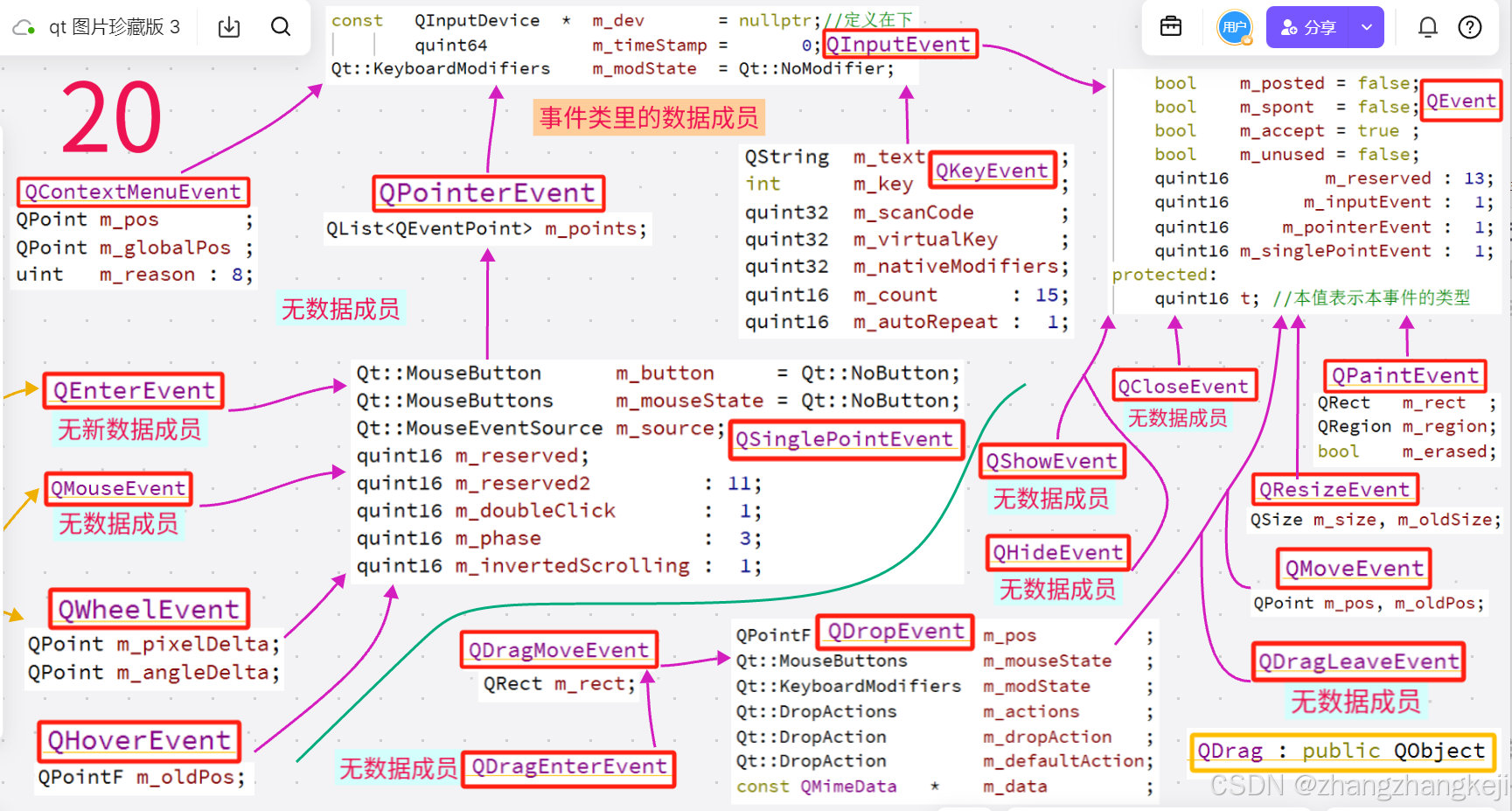Select the QEnterEvent label
The width and height of the screenshot is (1512, 811).
click(134, 390)
